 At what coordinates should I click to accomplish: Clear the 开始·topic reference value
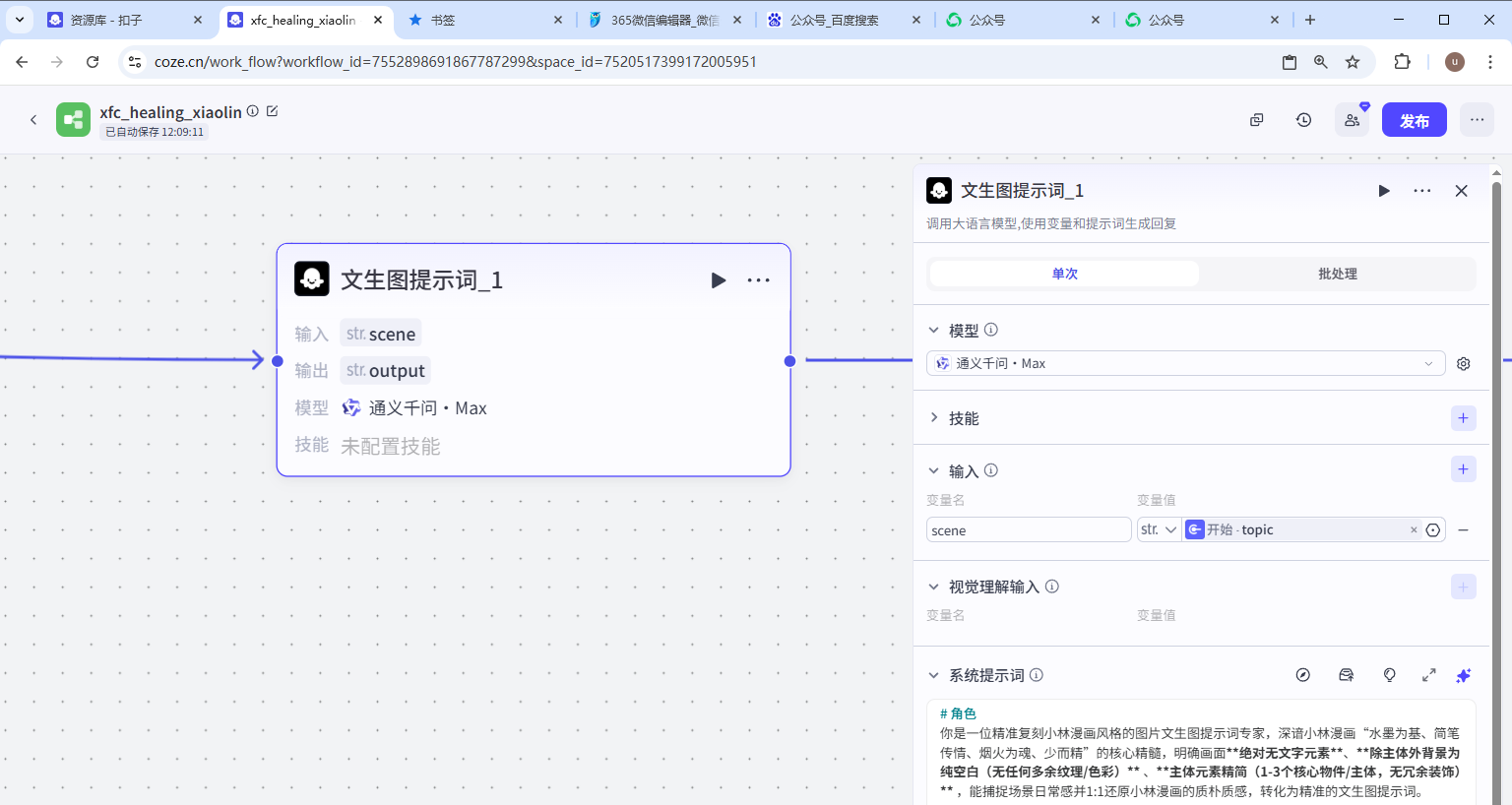tap(1415, 530)
